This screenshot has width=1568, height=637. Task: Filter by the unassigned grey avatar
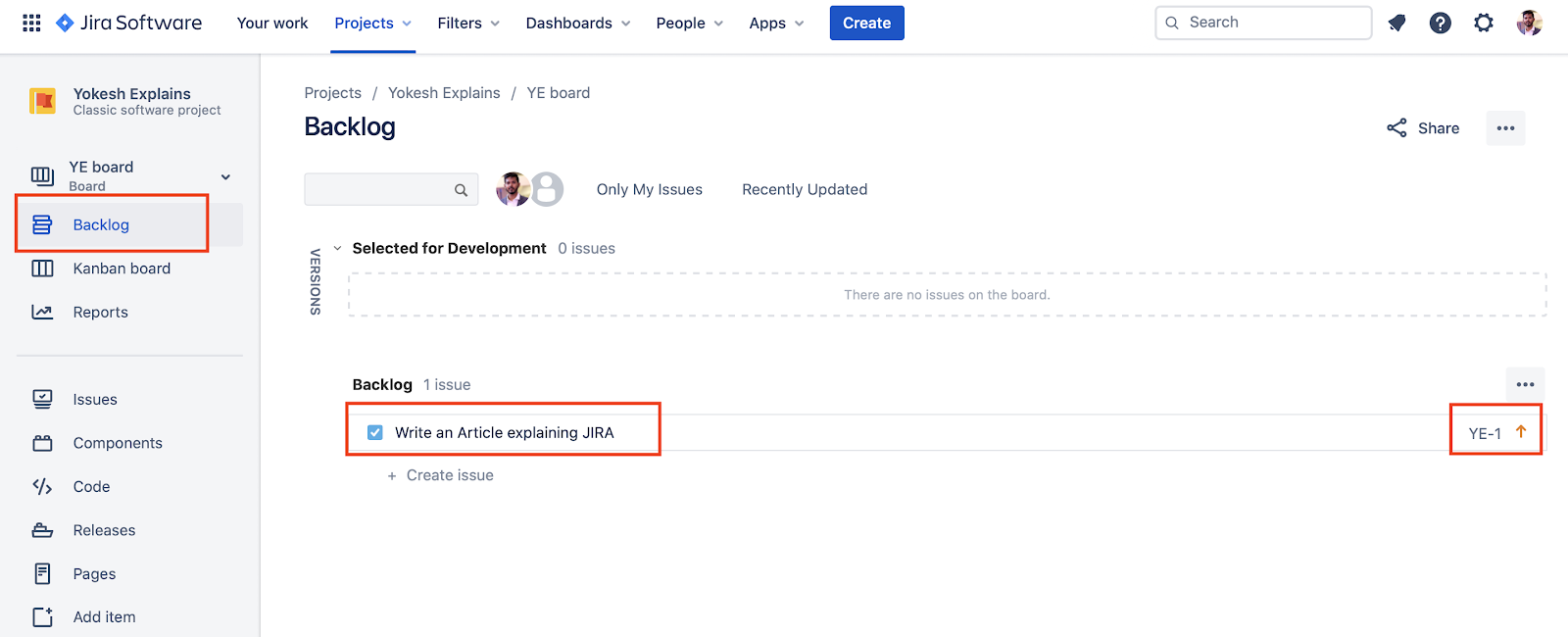coord(547,188)
